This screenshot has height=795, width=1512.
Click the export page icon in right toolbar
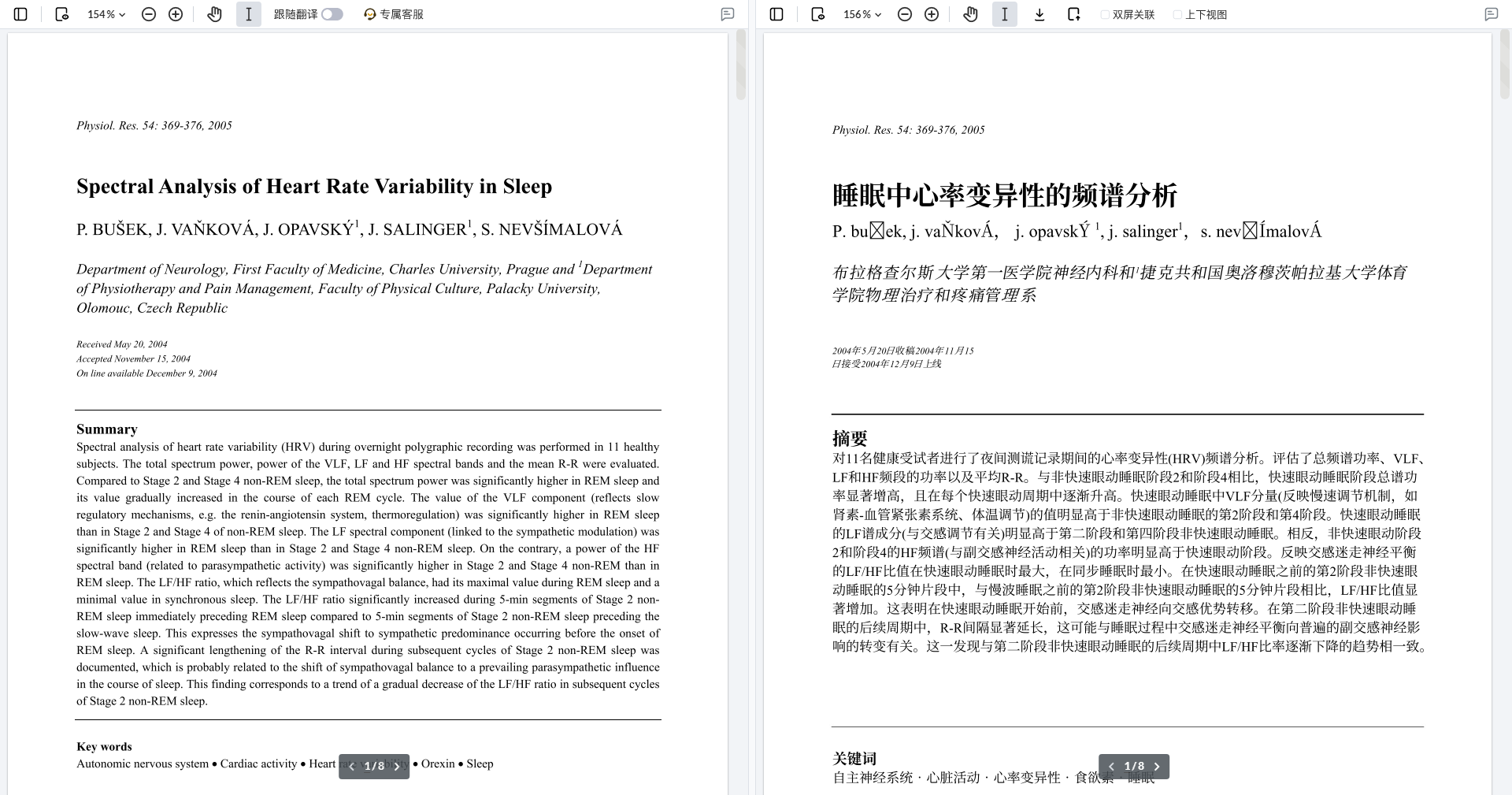tap(1074, 14)
